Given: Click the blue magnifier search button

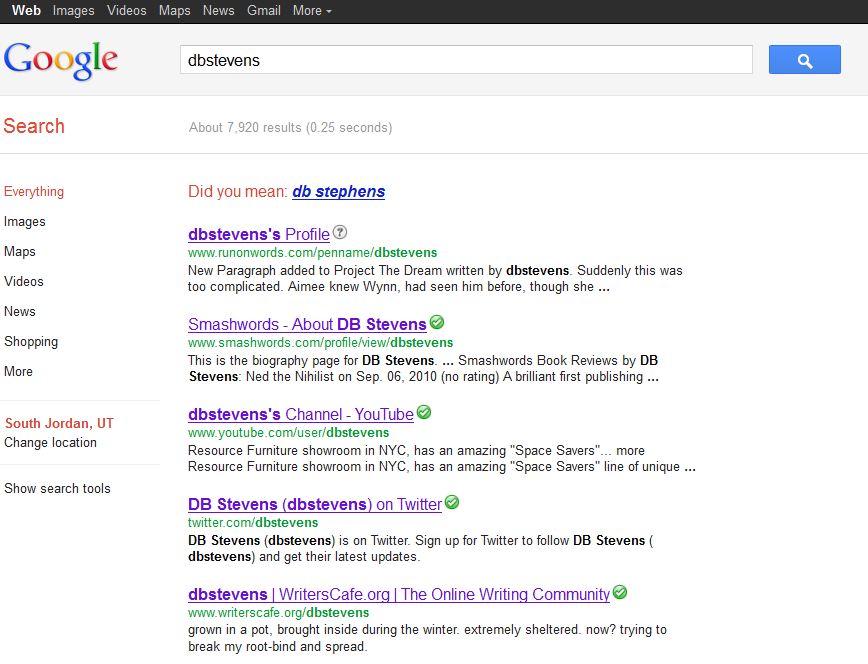Looking at the screenshot, I should click(x=804, y=60).
